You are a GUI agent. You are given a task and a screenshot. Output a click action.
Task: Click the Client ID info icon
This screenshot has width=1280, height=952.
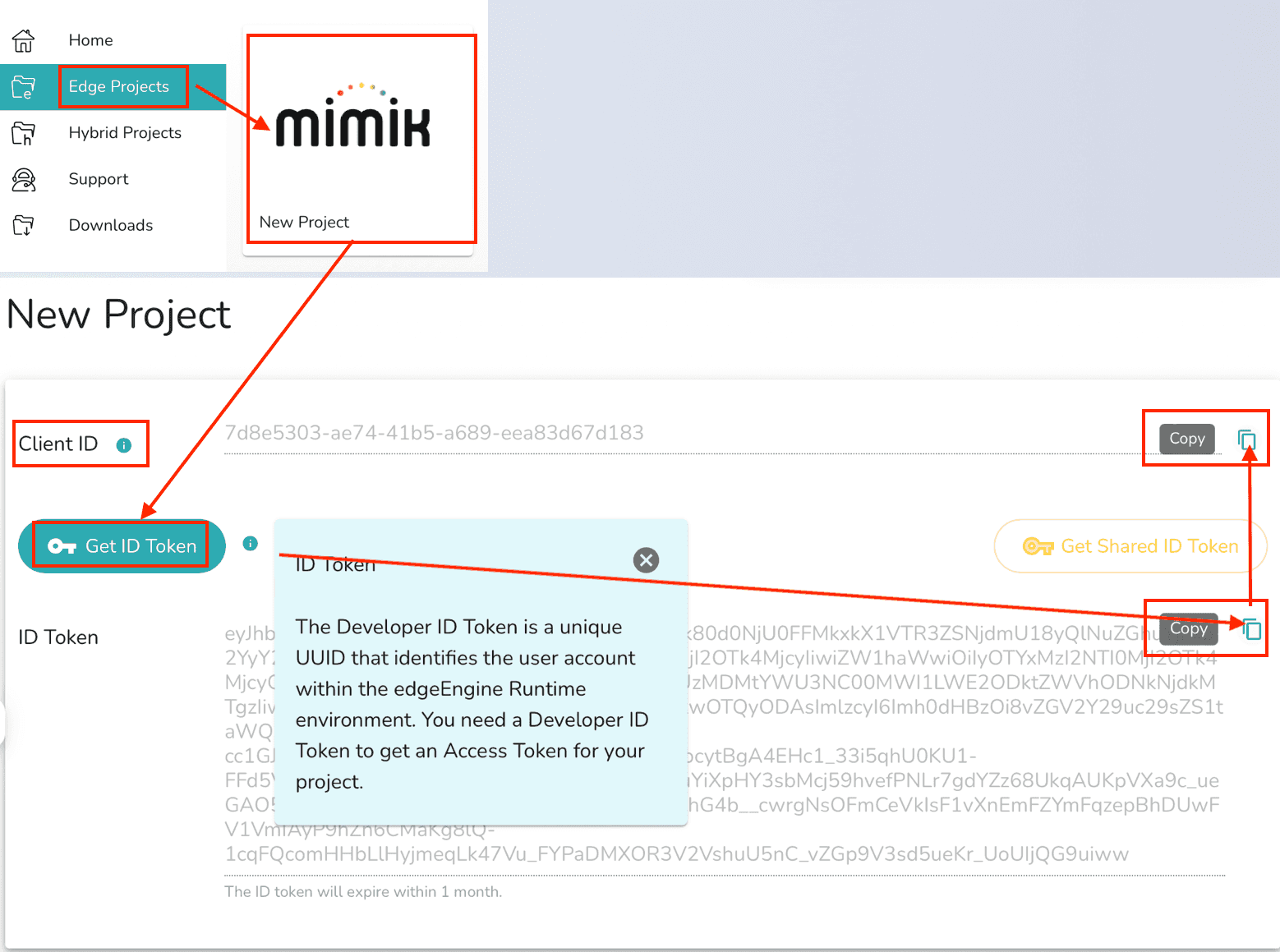pyautogui.click(x=124, y=445)
